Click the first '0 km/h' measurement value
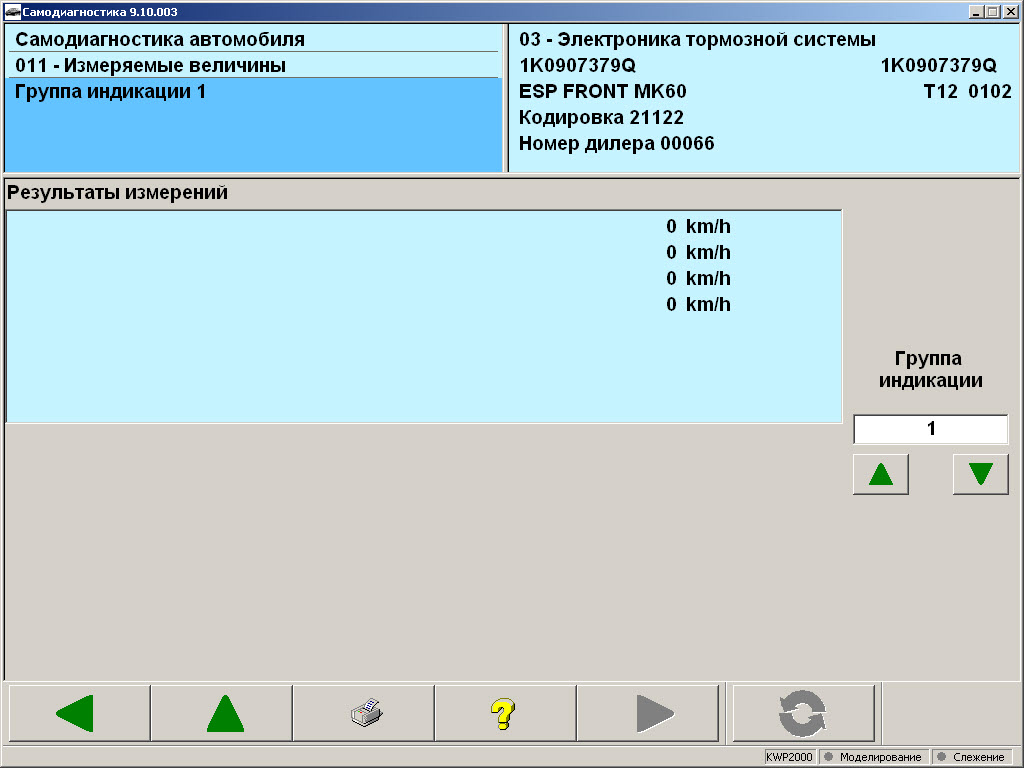This screenshot has width=1024, height=768. pos(698,227)
